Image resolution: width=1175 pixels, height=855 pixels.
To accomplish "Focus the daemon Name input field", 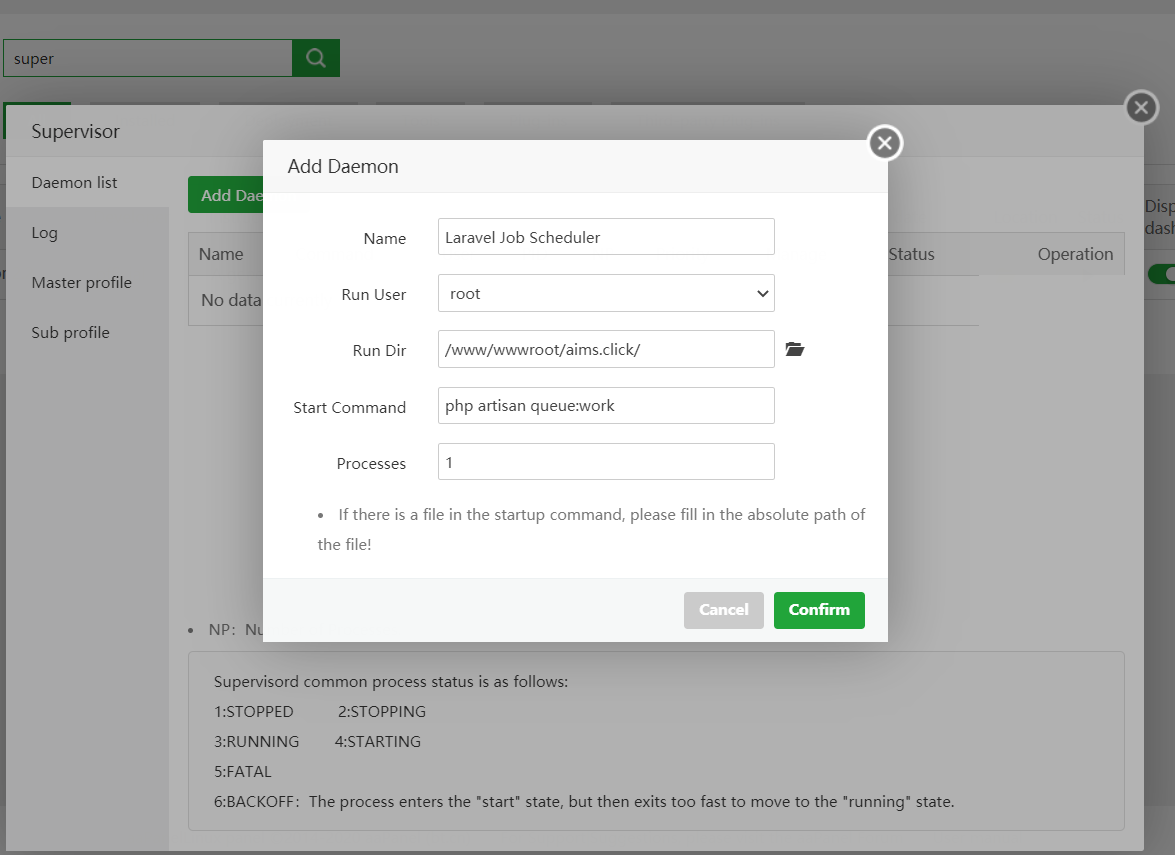I will tap(606, 237).
